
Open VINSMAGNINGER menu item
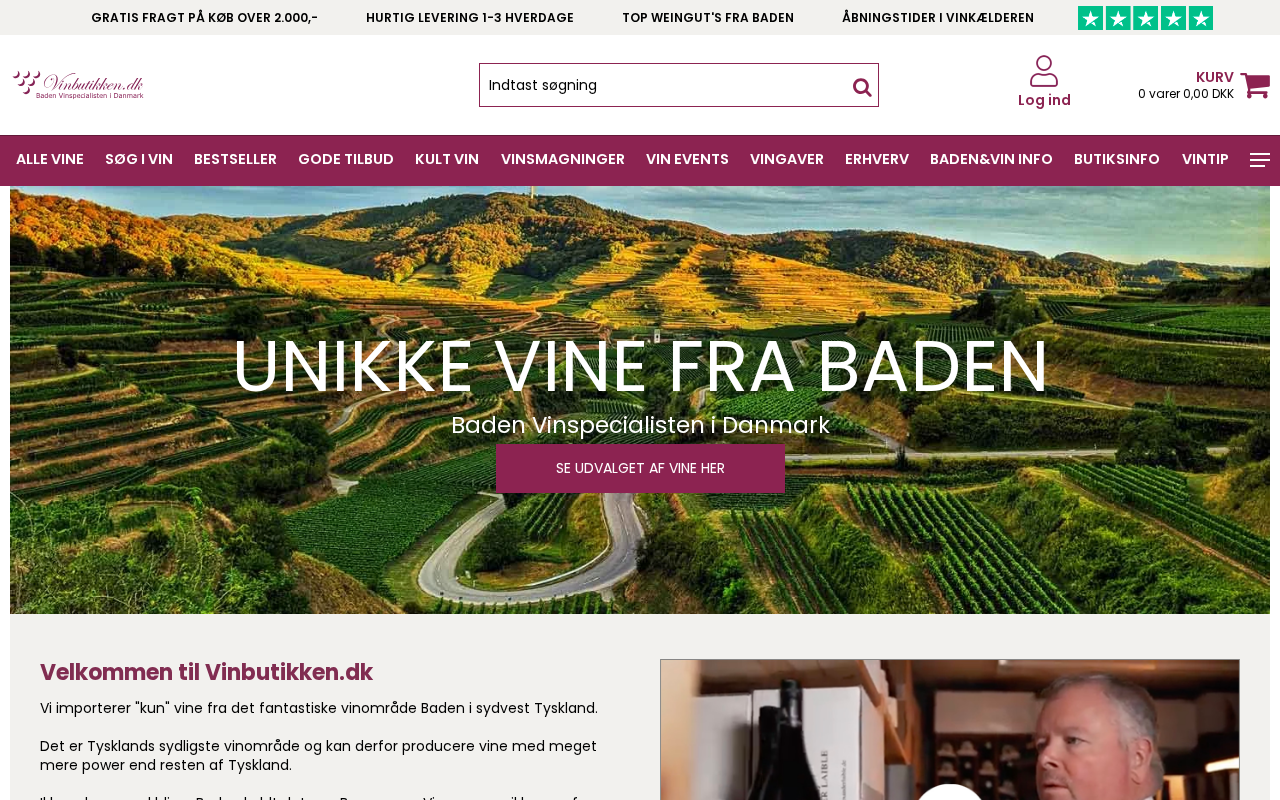pos(563,159)
